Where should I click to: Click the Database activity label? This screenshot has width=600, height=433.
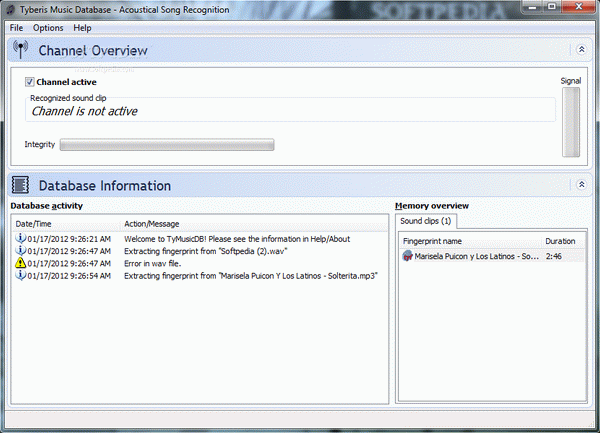47,206
